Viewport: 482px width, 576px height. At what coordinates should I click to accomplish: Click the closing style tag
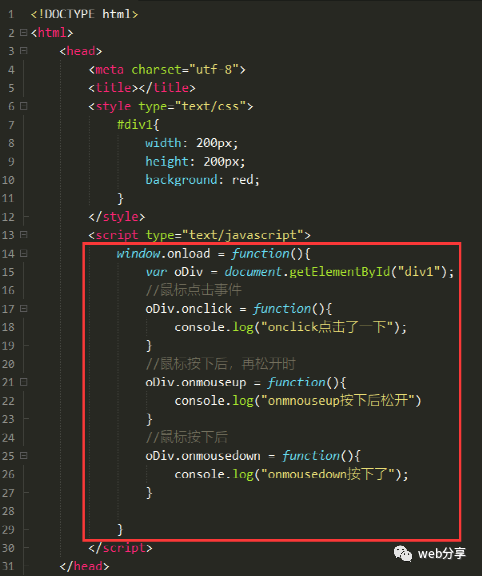point(116,217)
